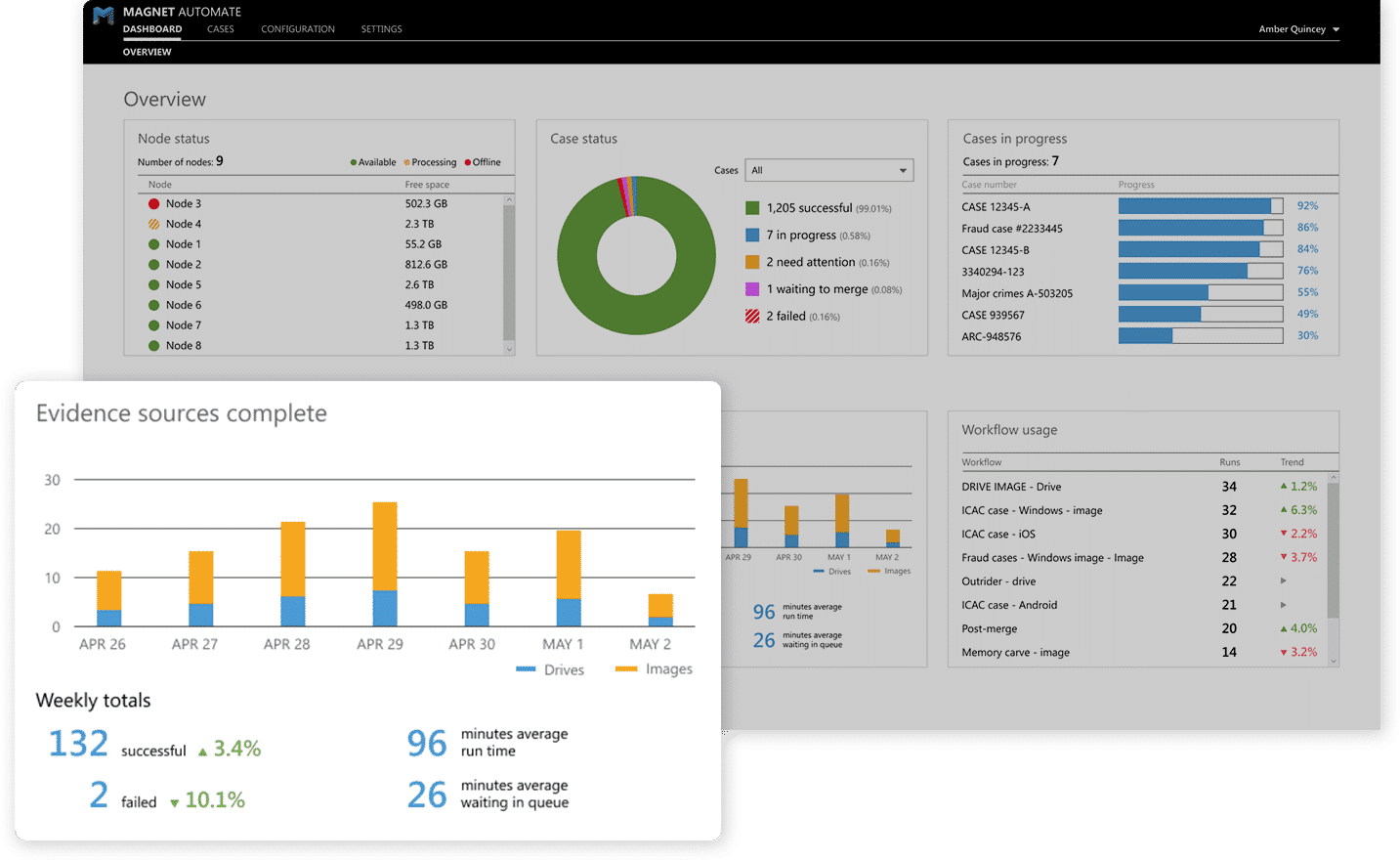Click the progress bar for Major crimes A-503205

coord(1200,292)
